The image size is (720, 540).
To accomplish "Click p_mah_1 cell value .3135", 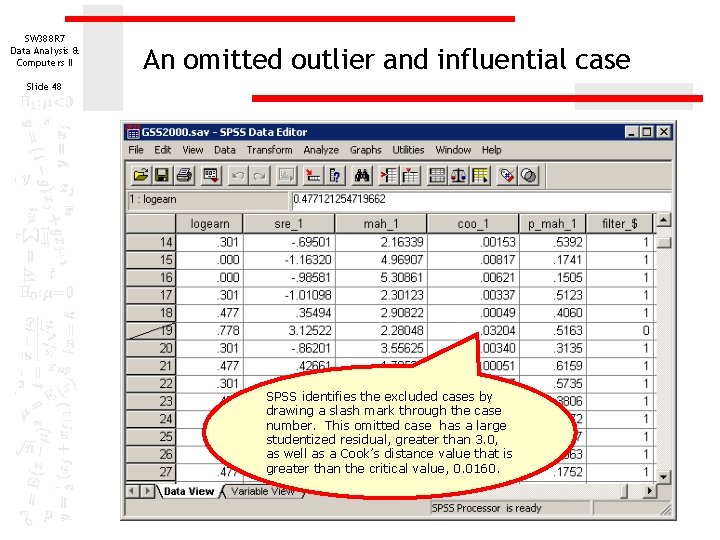I will [552, 348].
